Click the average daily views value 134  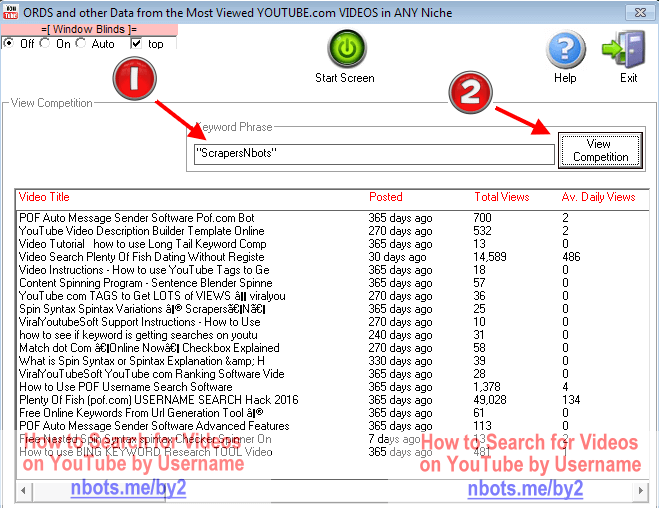click(x=571, y=400)
